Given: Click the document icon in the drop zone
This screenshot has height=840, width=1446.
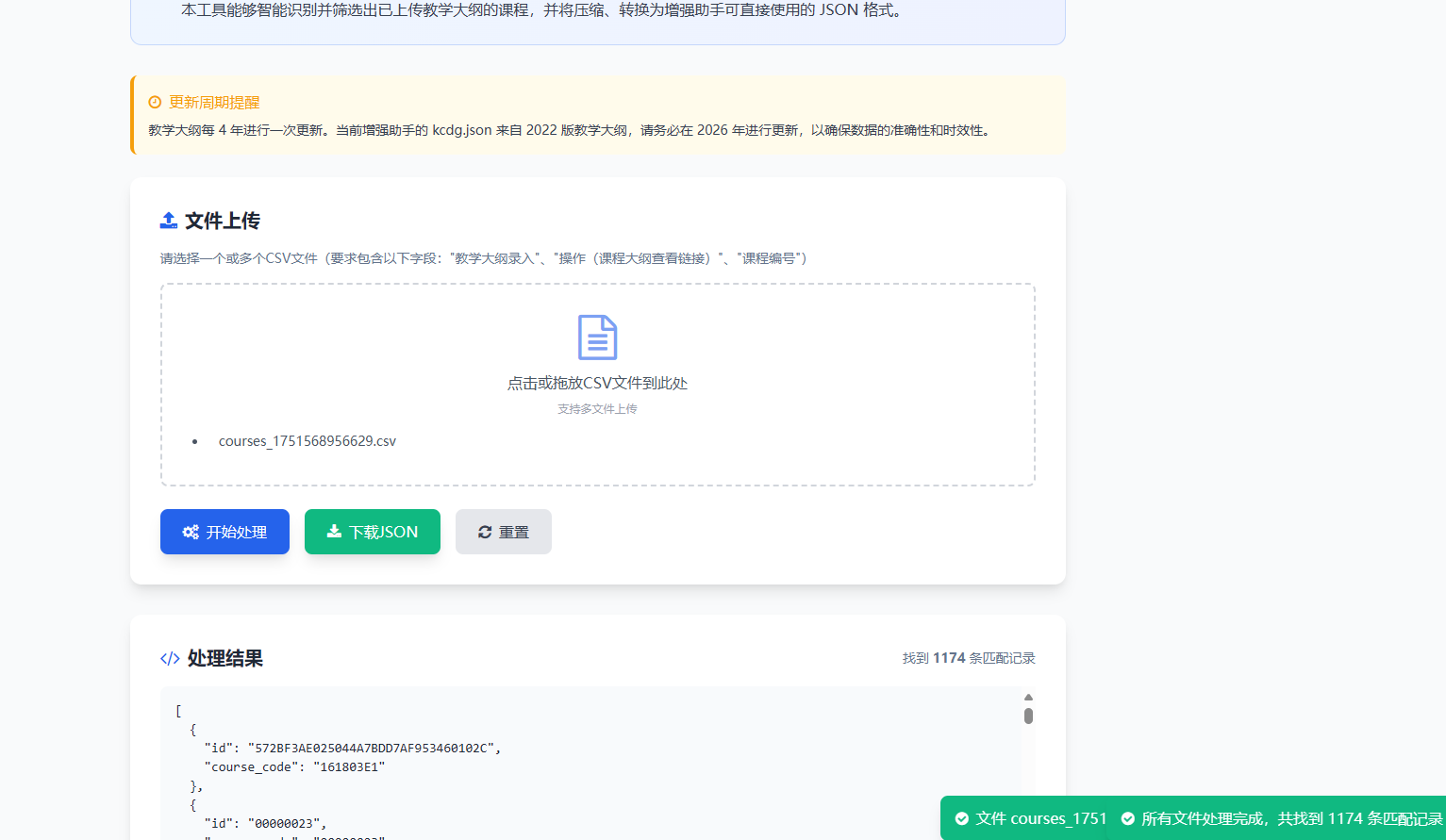Looking at the screenshot, I should 597,338.
